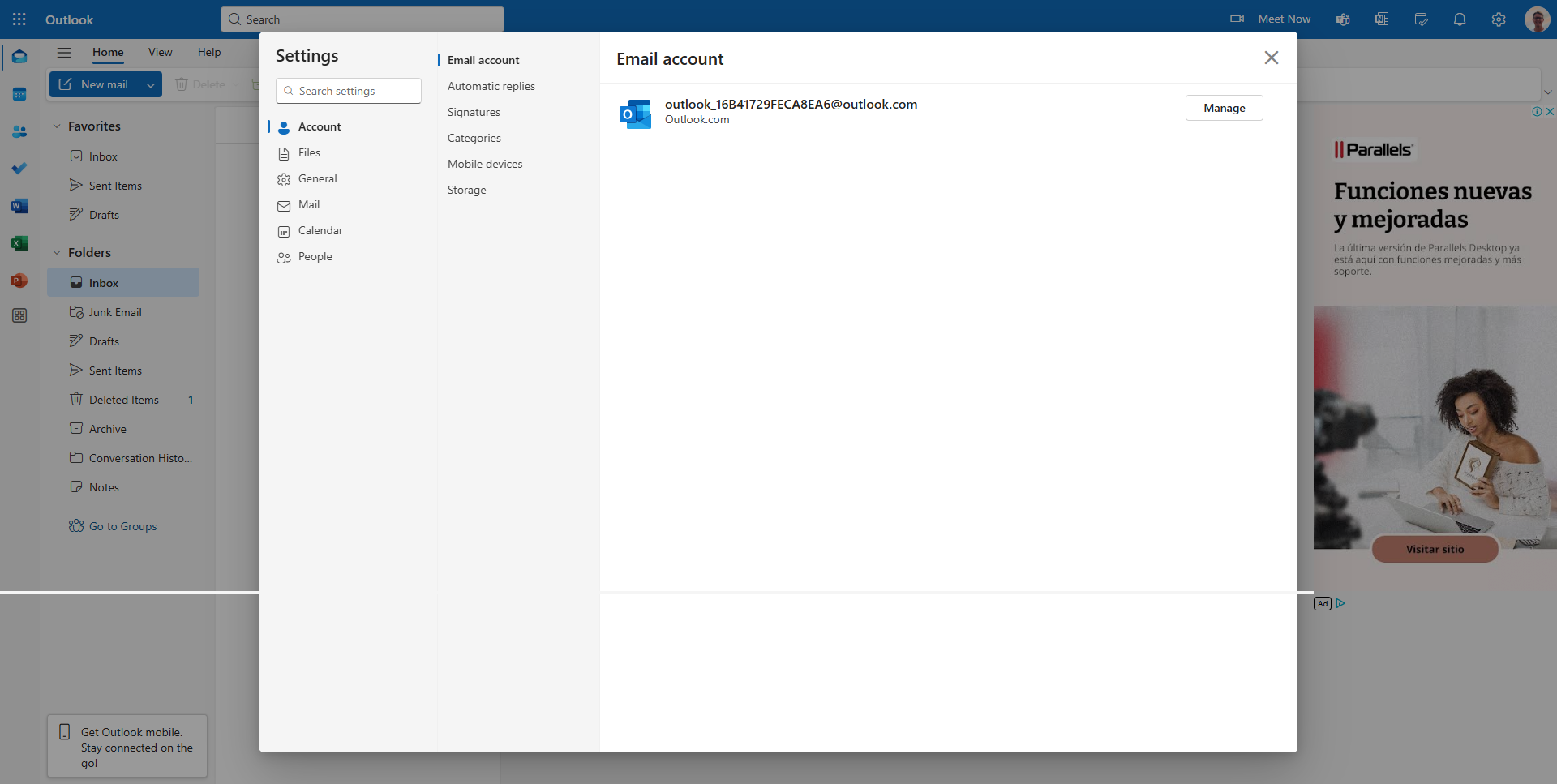Switch to the Home ribbon tab

(x=108, y=52)
